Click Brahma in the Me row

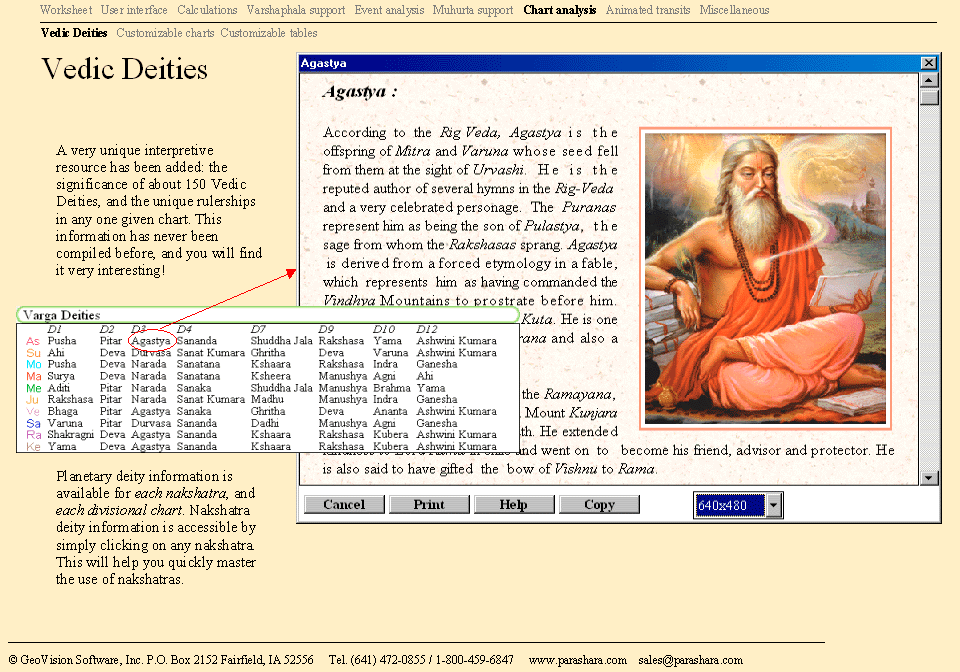point(392,388)
